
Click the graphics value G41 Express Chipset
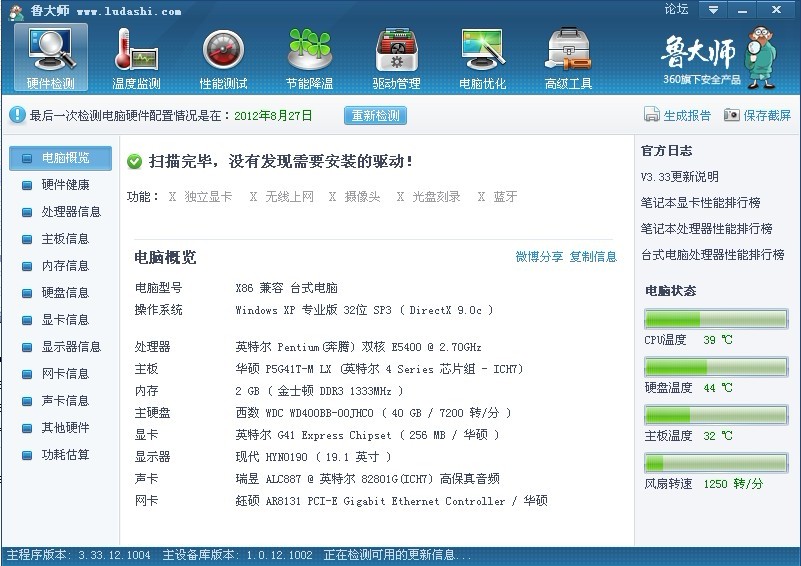[367, 435]
